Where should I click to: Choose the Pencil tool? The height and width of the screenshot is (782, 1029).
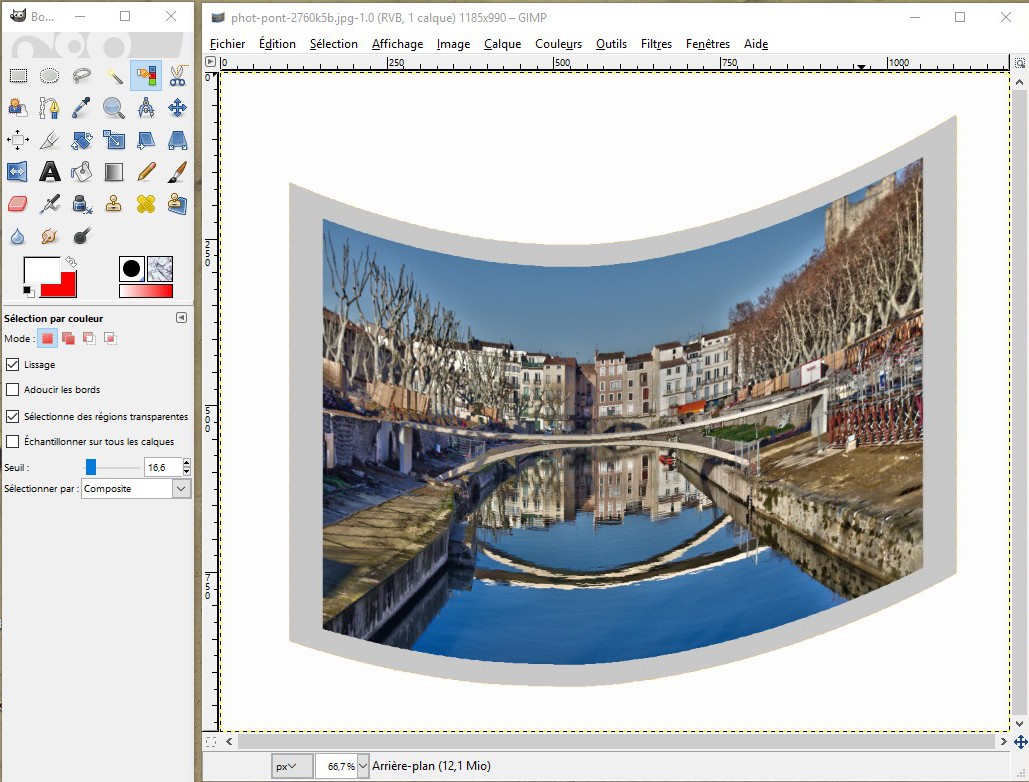click(x=146, y=172)
